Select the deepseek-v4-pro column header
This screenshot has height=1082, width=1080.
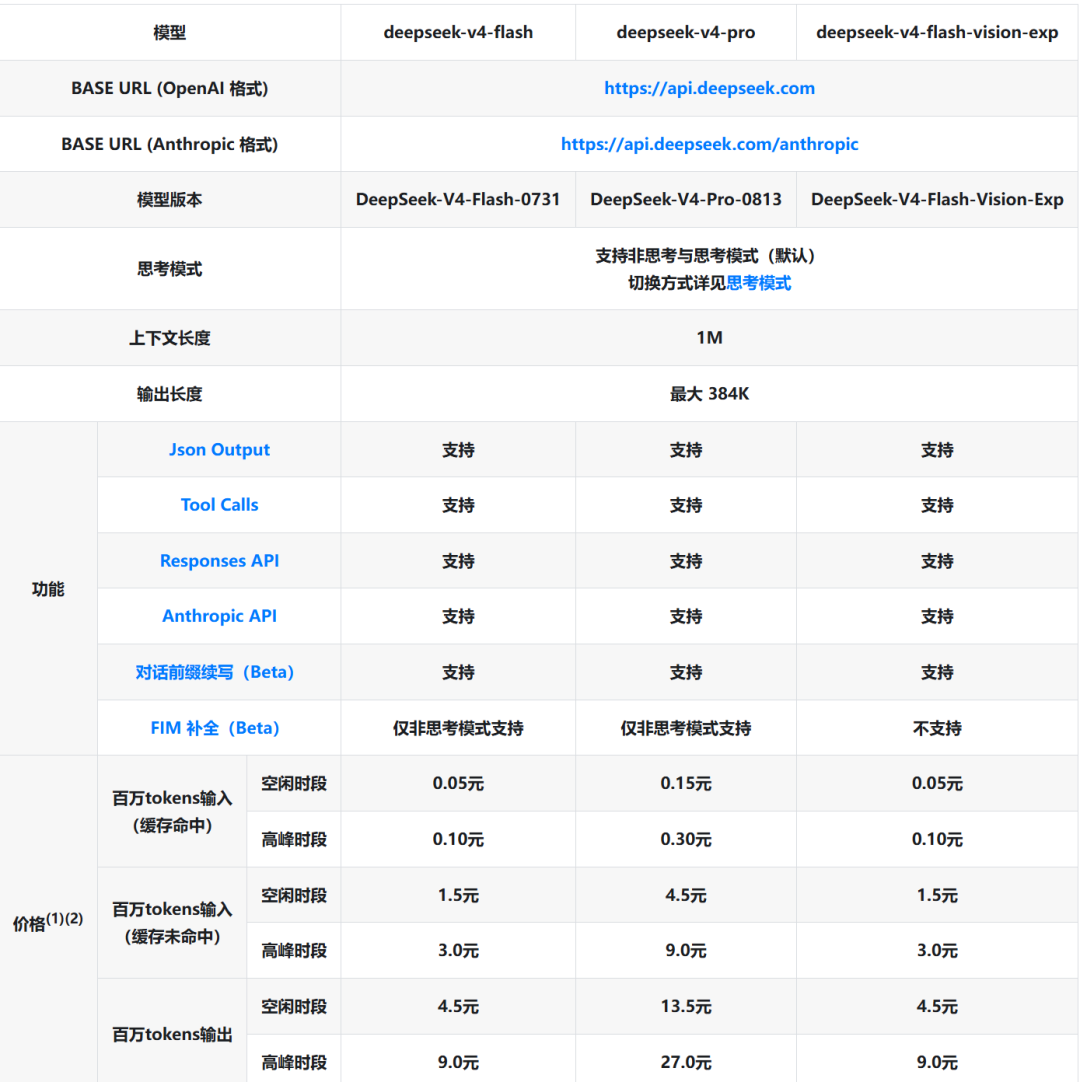click(686, 32)
